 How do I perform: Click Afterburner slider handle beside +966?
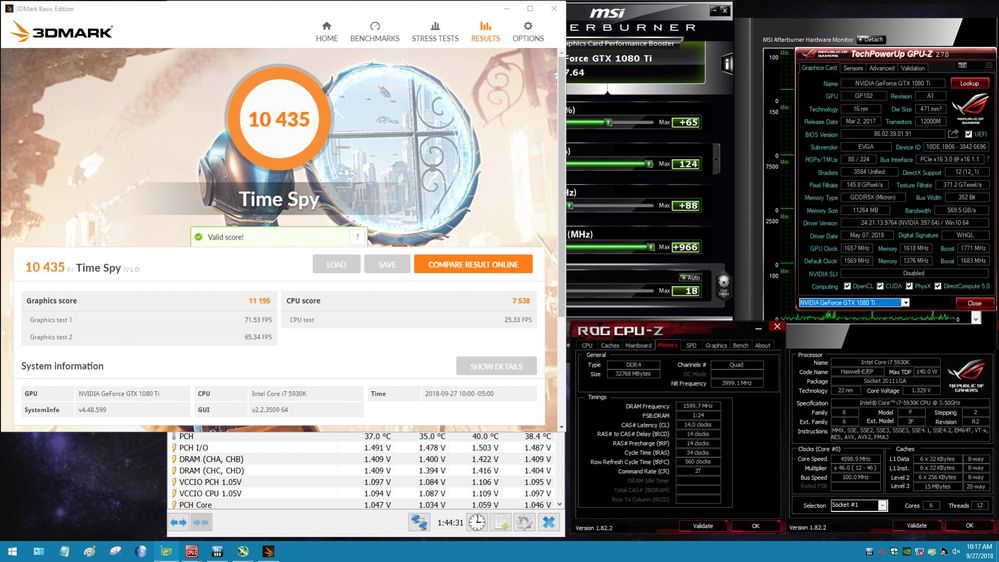pos(650,247)
